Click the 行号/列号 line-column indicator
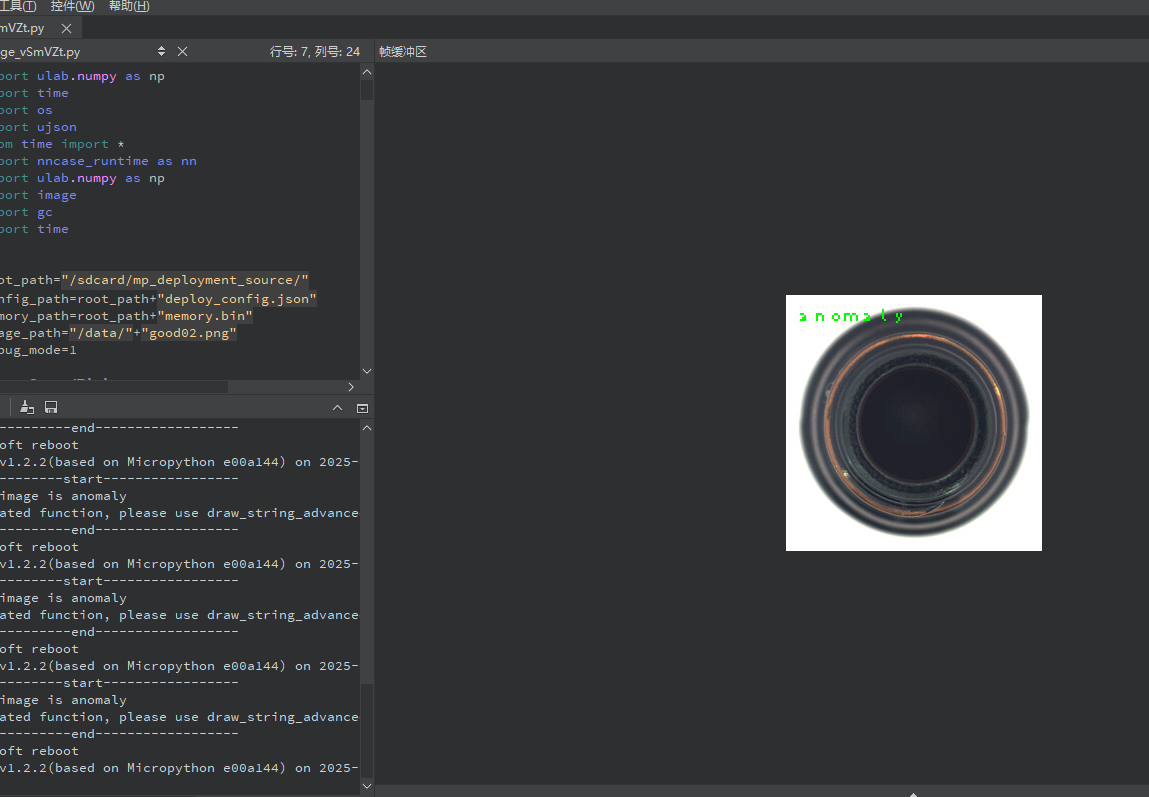The height and width of the screenshot is (797, 1149). [314, 51]
